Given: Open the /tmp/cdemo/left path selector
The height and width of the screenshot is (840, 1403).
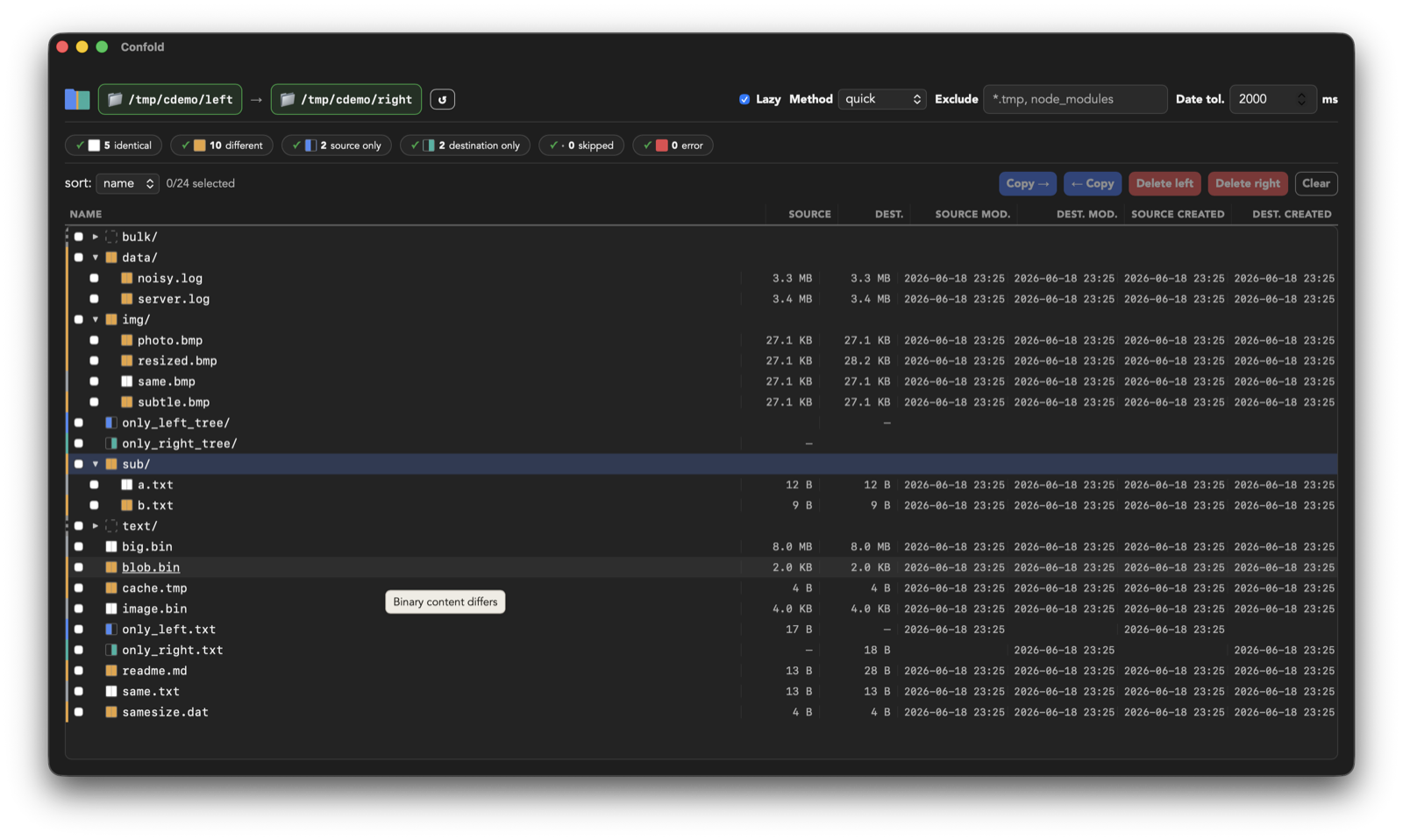Looking at the screenshot, I should pyautogui.click(x=172, y=99).
